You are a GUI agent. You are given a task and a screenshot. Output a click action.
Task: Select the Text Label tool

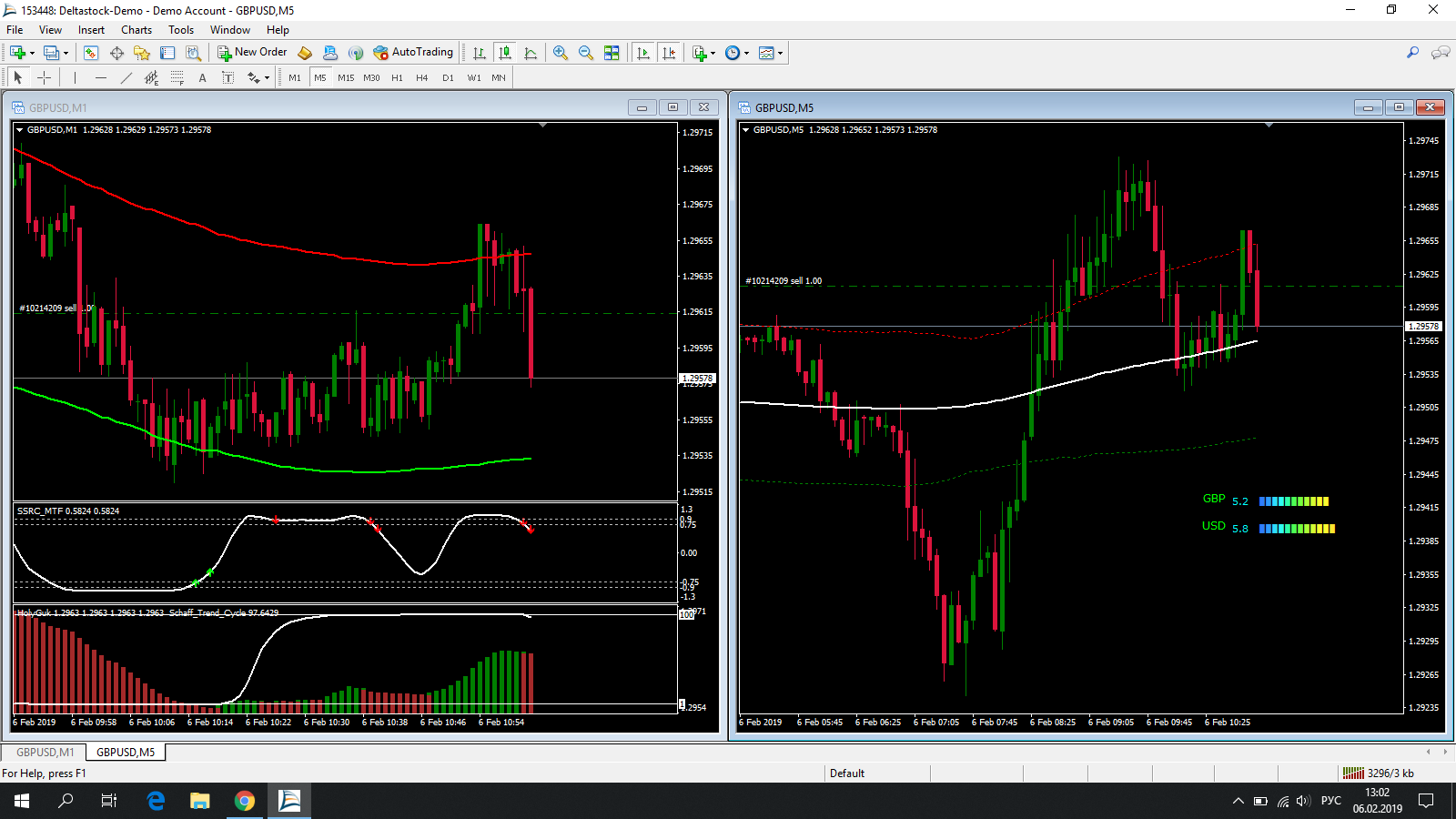click(x=227, y=77)
